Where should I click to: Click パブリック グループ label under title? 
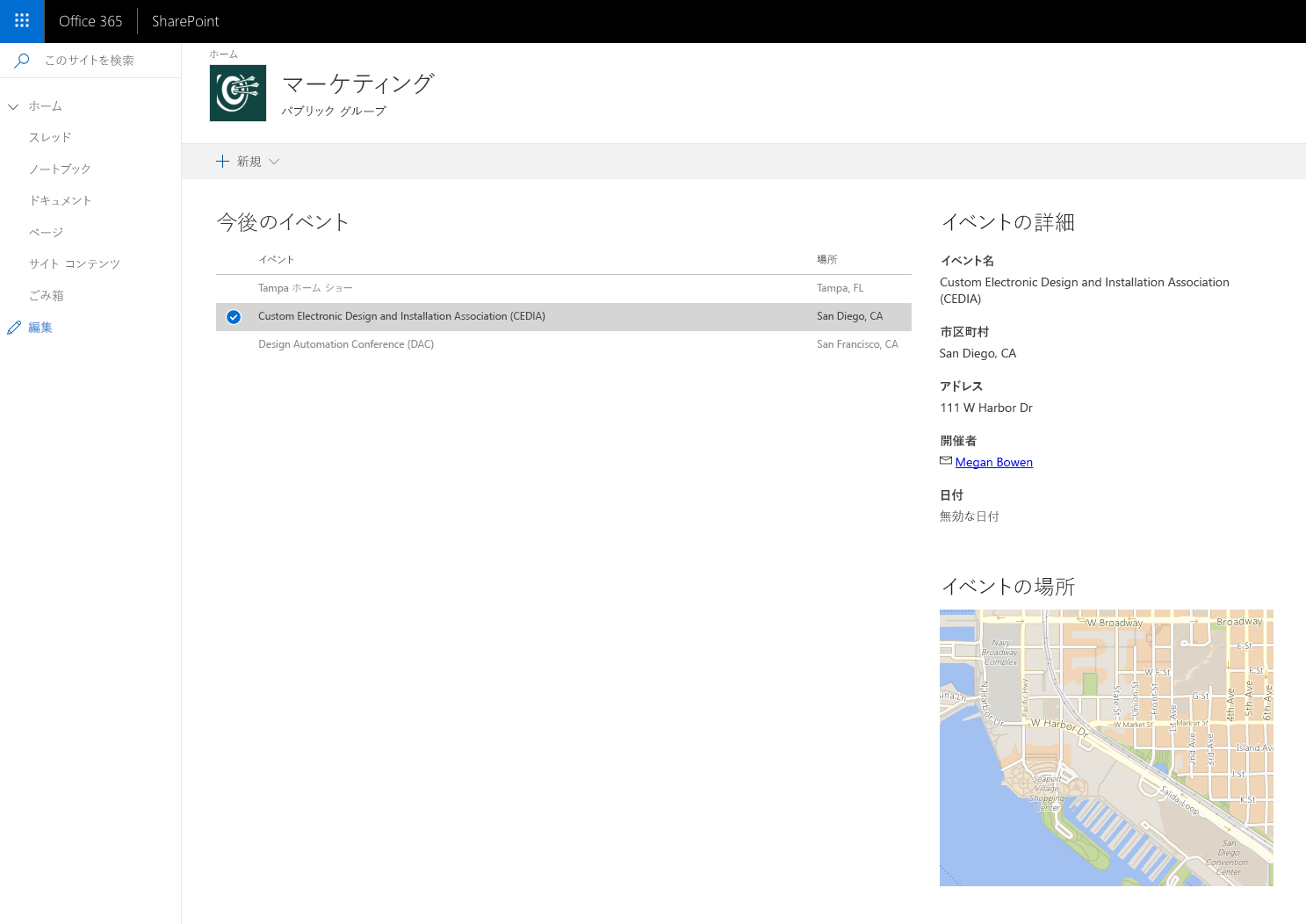[x=334, y=112]
